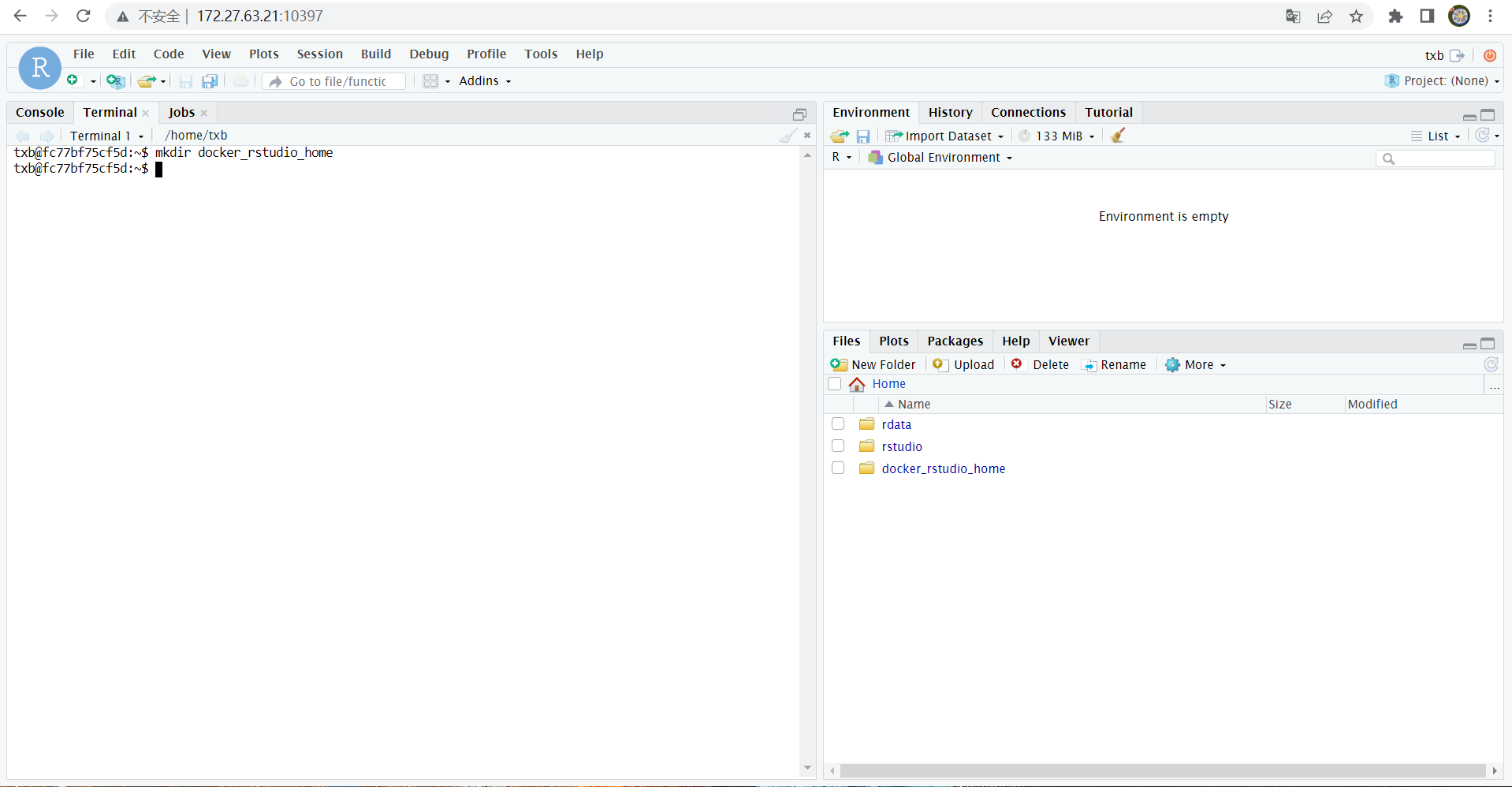Click the New File plus icon
The width and height of the screenshot is (1512, 787).
[73, 80]
